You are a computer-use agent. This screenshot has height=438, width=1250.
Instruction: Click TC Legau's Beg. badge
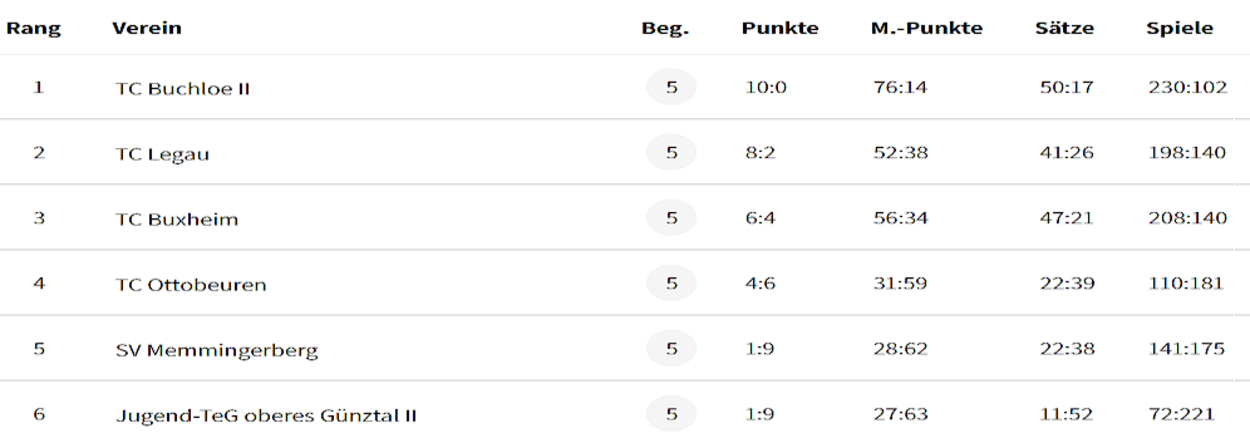672,153
